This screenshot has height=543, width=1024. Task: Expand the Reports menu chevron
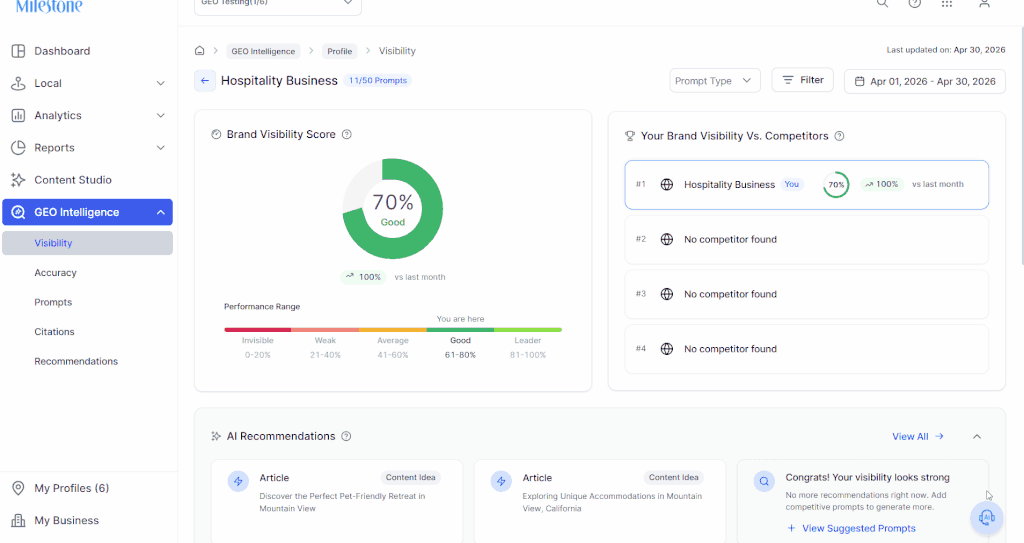(161, 148)
